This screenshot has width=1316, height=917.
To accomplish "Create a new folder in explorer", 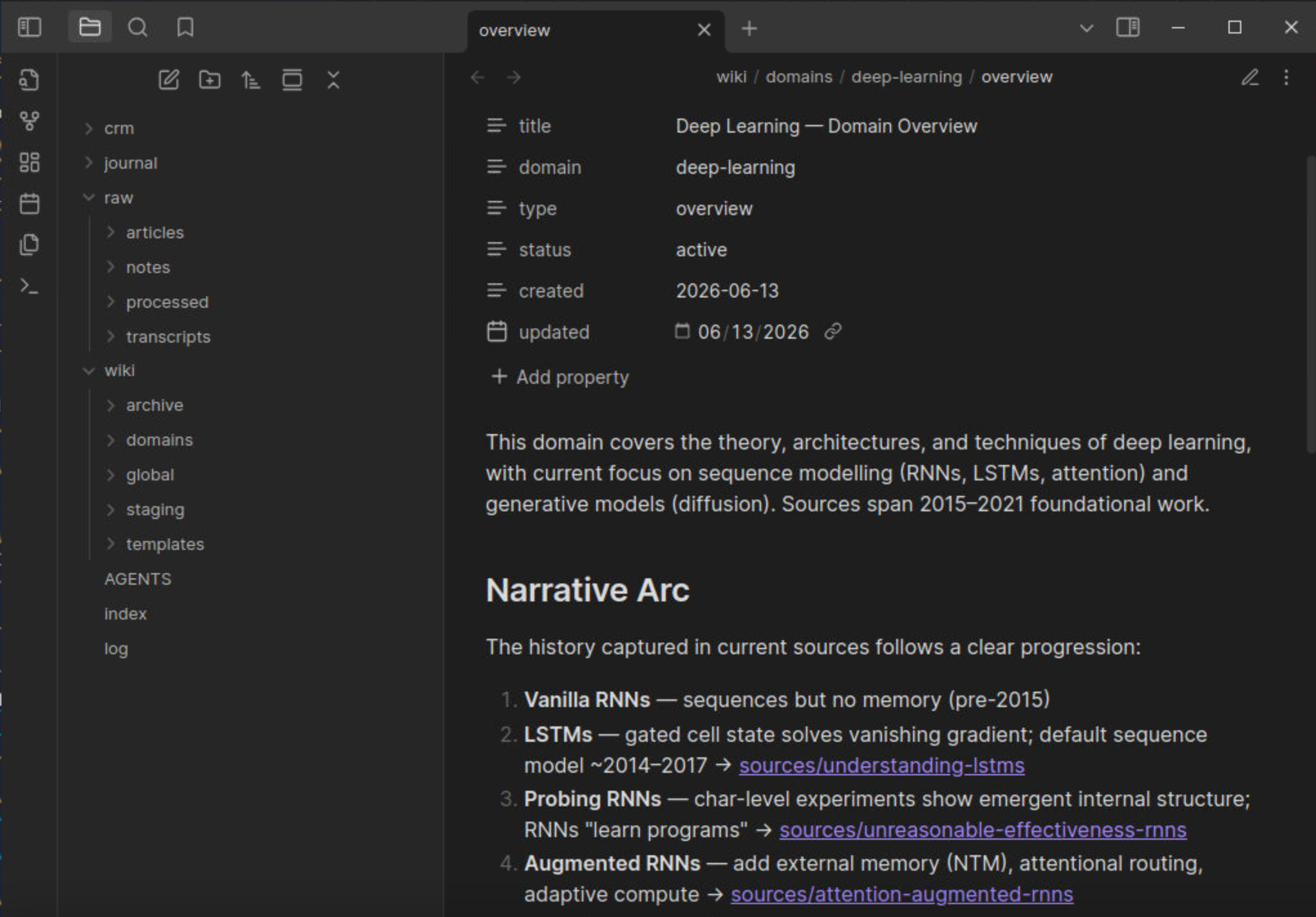I will 210,80.
